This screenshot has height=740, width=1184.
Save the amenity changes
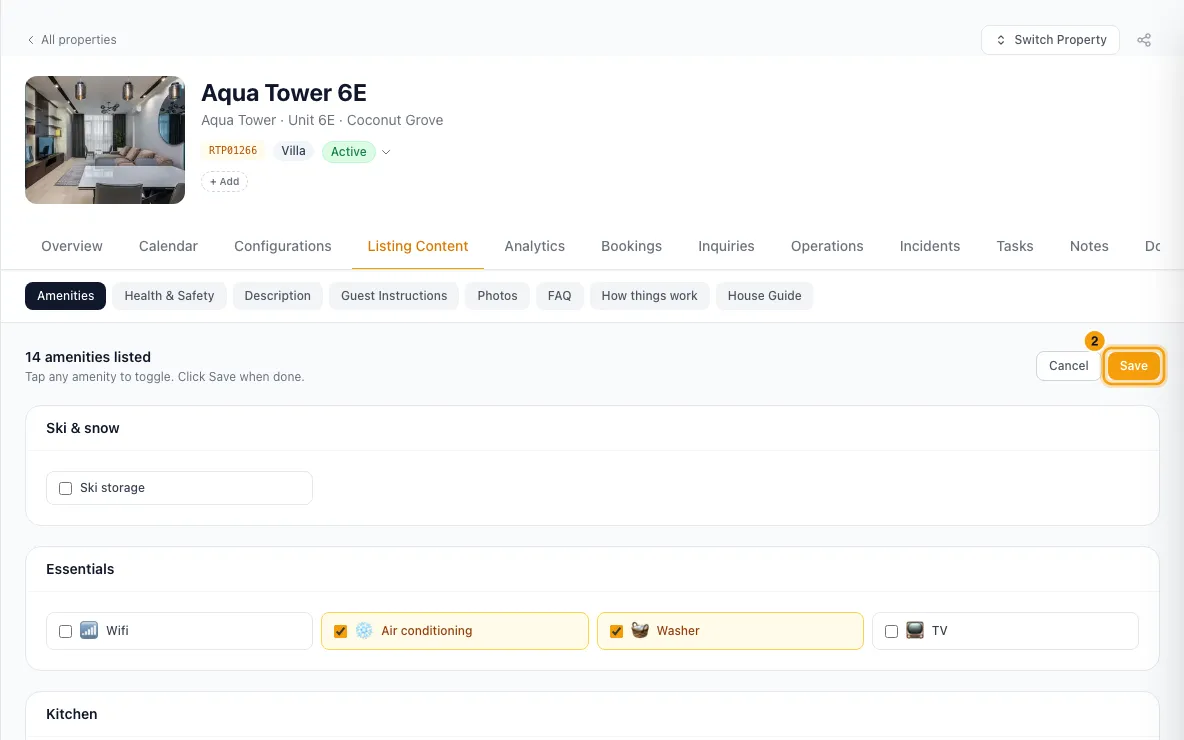click(1133, 366)
